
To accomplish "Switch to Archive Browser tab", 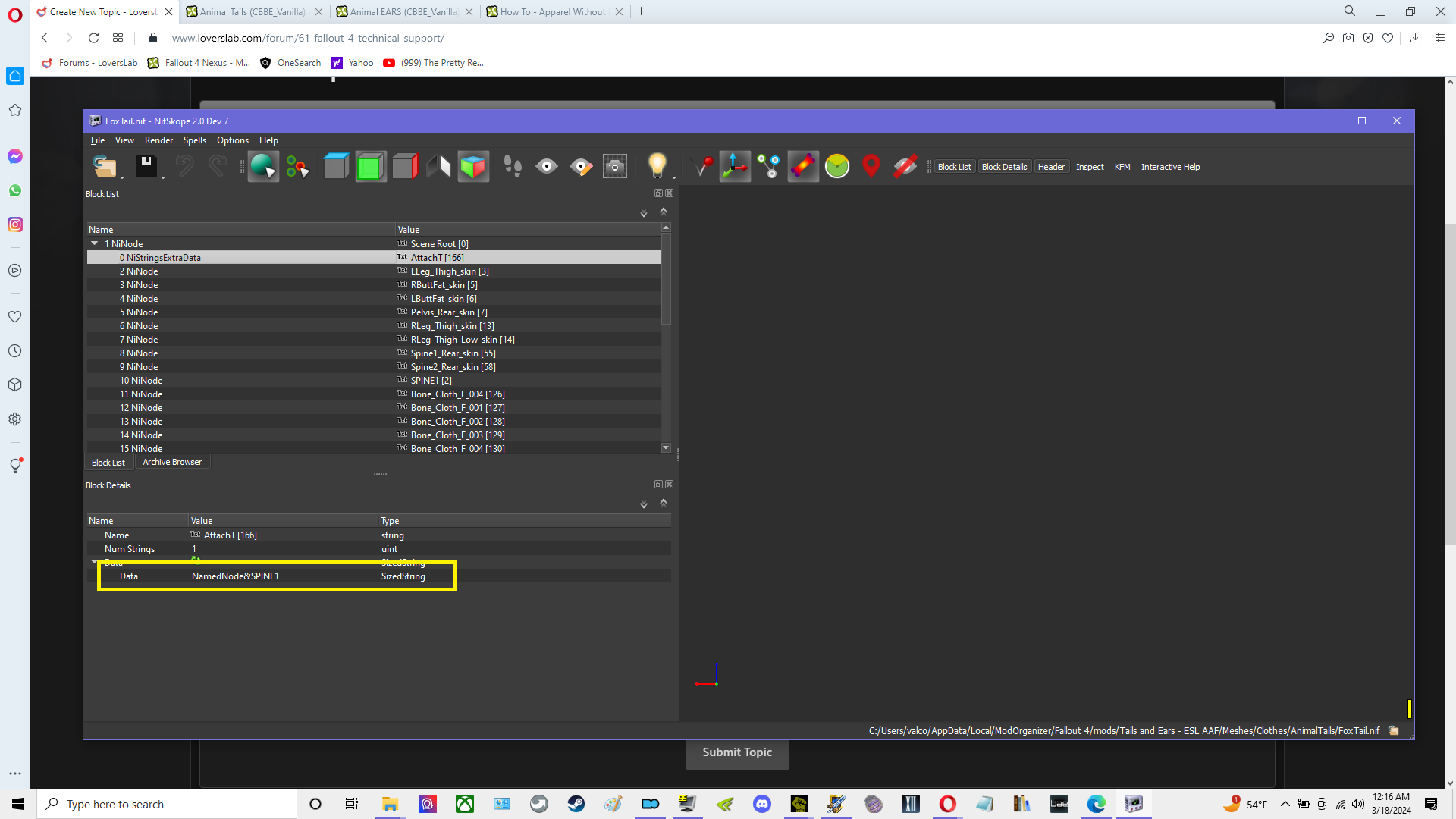I will click(172, 462).
